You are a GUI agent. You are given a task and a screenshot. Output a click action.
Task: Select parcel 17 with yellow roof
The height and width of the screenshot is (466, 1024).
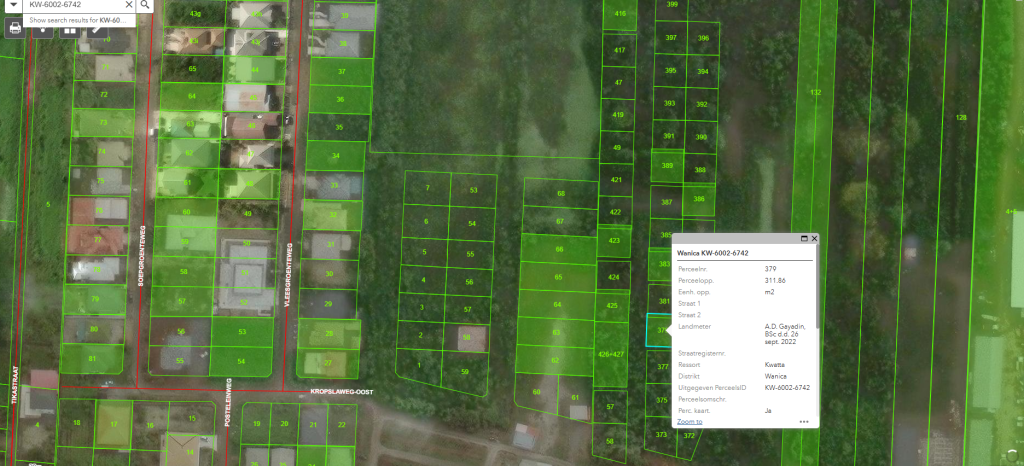coord(114,424)
